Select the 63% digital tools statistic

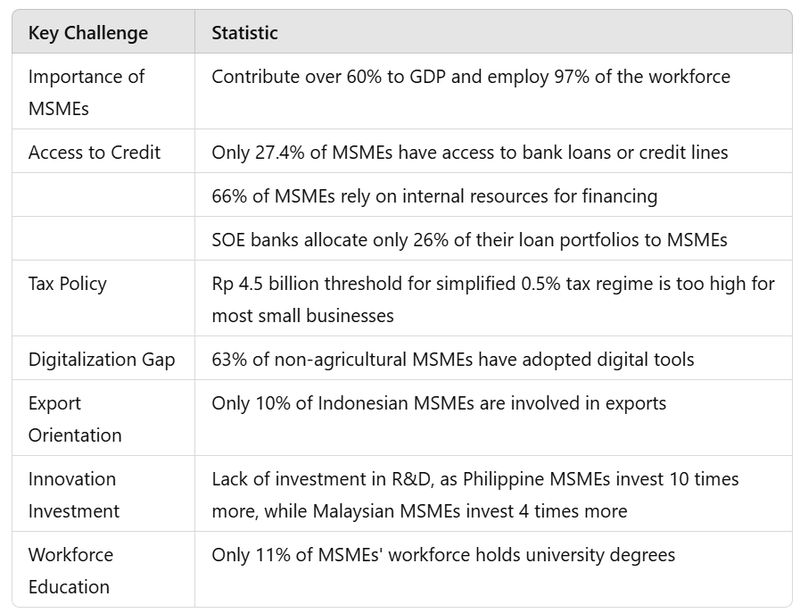453,359
